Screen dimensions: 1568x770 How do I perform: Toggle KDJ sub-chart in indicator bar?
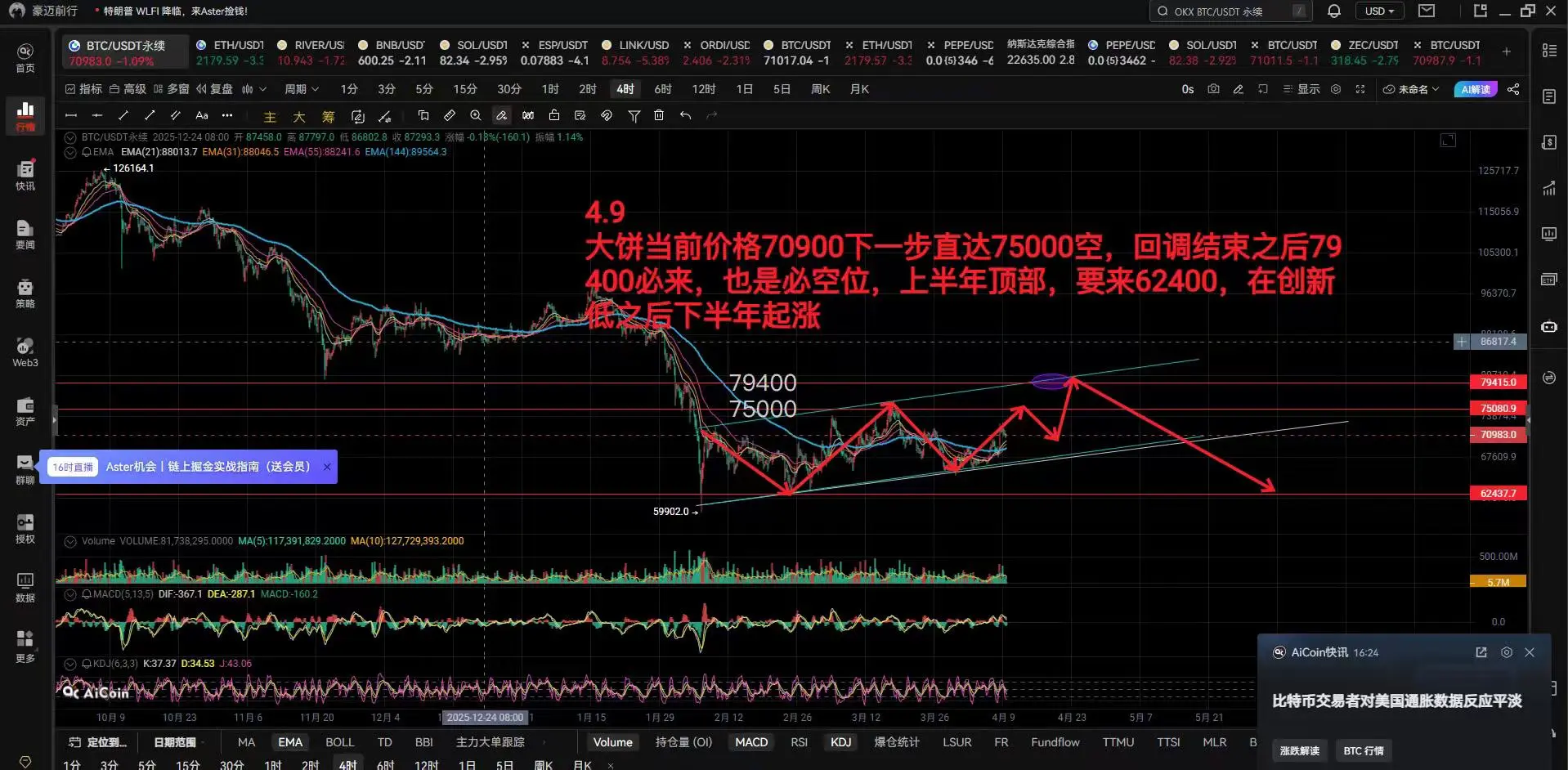pos(841,742)
